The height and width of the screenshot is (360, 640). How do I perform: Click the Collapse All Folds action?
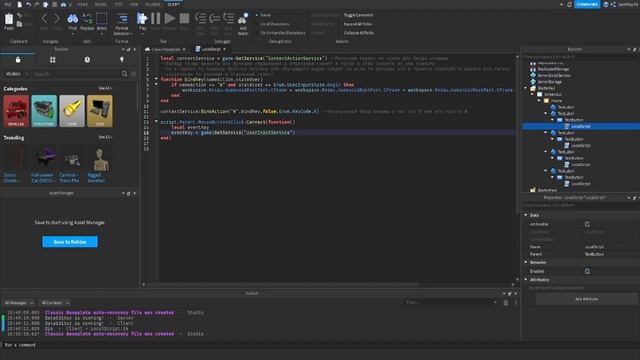tap(359, 33)
